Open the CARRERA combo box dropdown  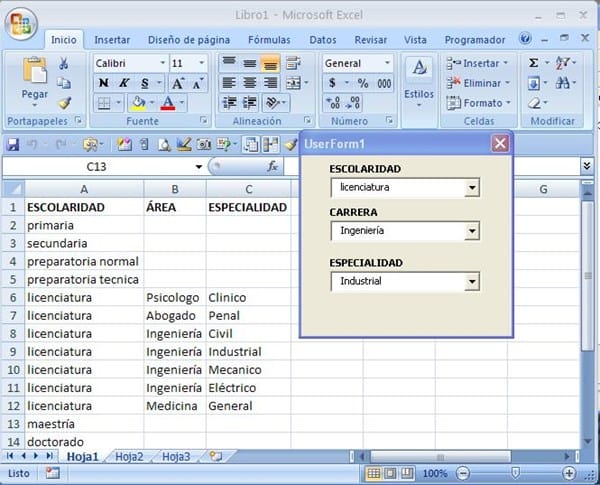472,231
